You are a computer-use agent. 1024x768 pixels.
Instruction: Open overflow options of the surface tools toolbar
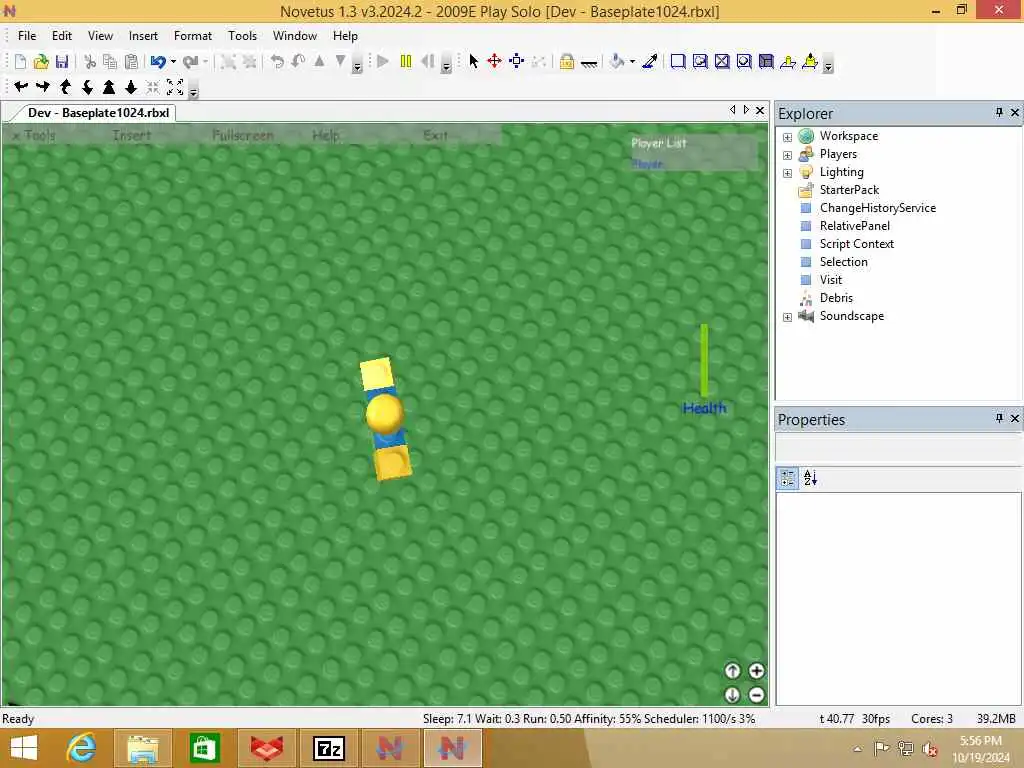(828, 65)
